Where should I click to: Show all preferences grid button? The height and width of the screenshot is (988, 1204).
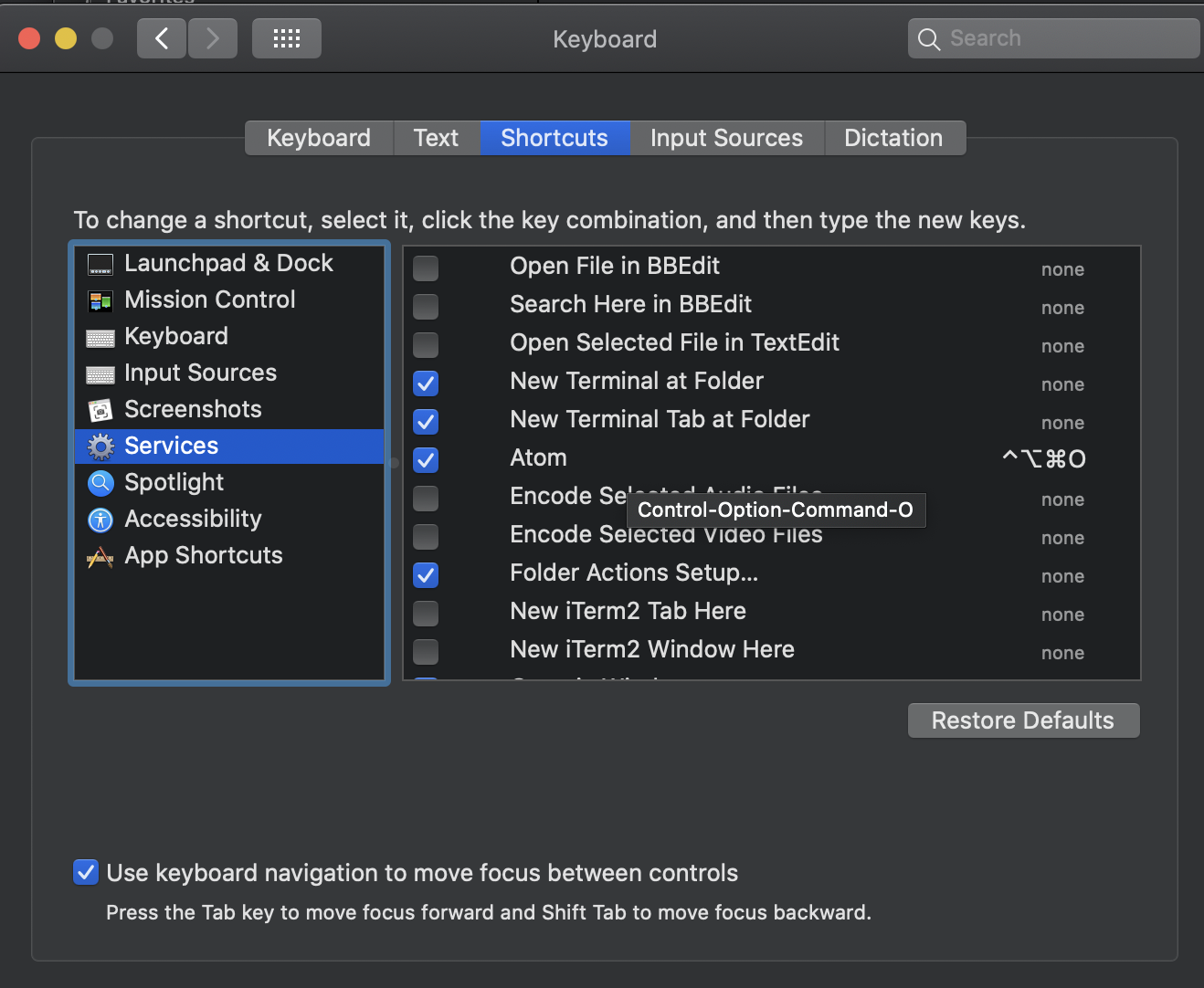click(x=286, y=38)
